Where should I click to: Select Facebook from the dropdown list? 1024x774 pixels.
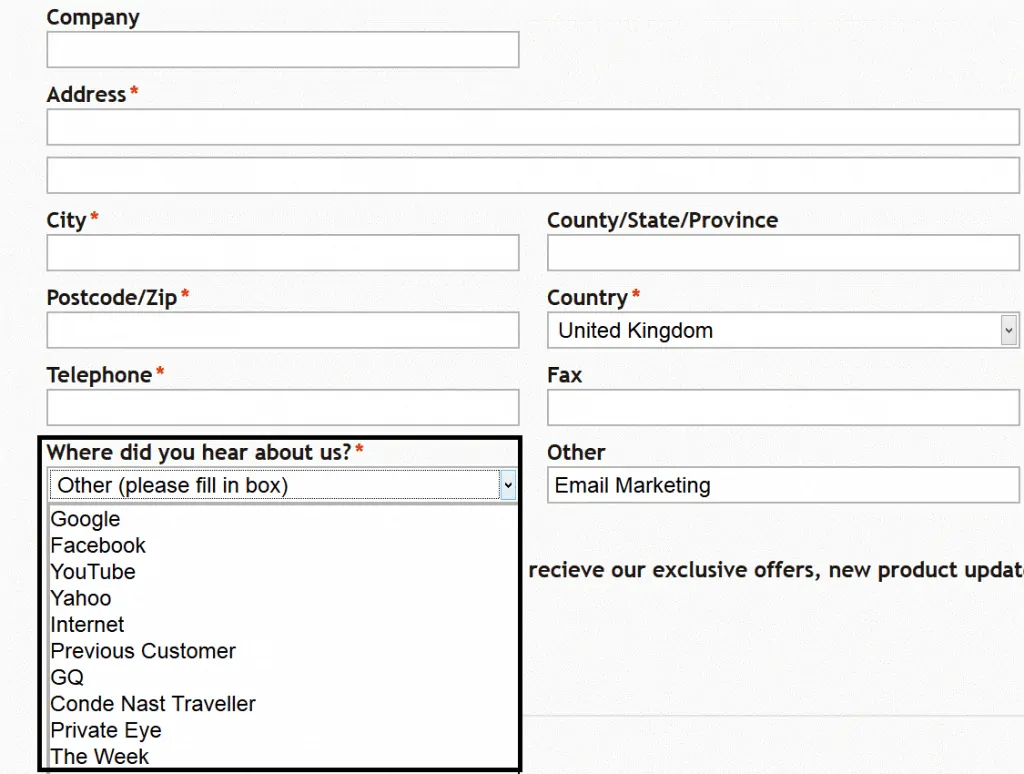point(97,545)
